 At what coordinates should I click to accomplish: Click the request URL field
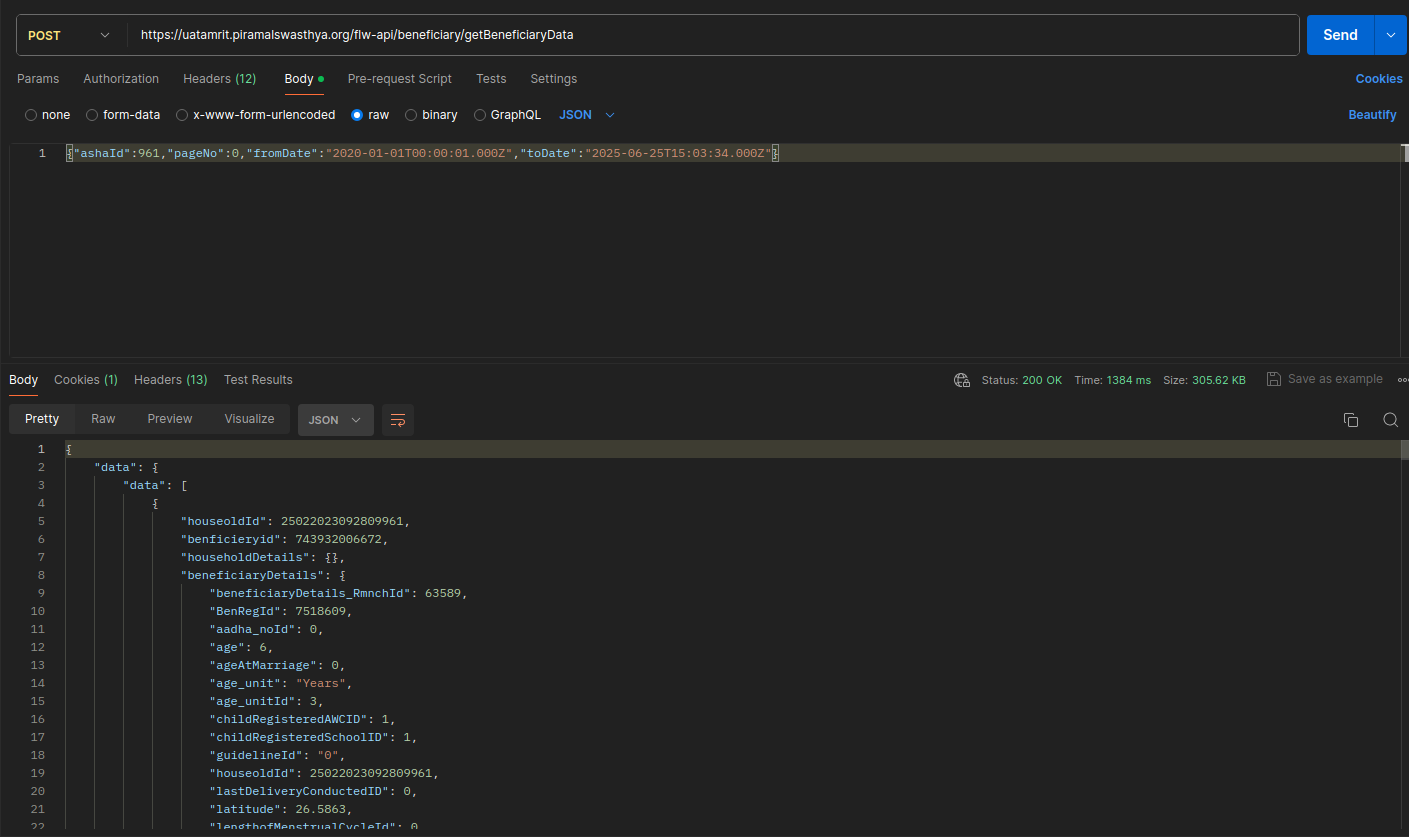(x=713, y=35)
